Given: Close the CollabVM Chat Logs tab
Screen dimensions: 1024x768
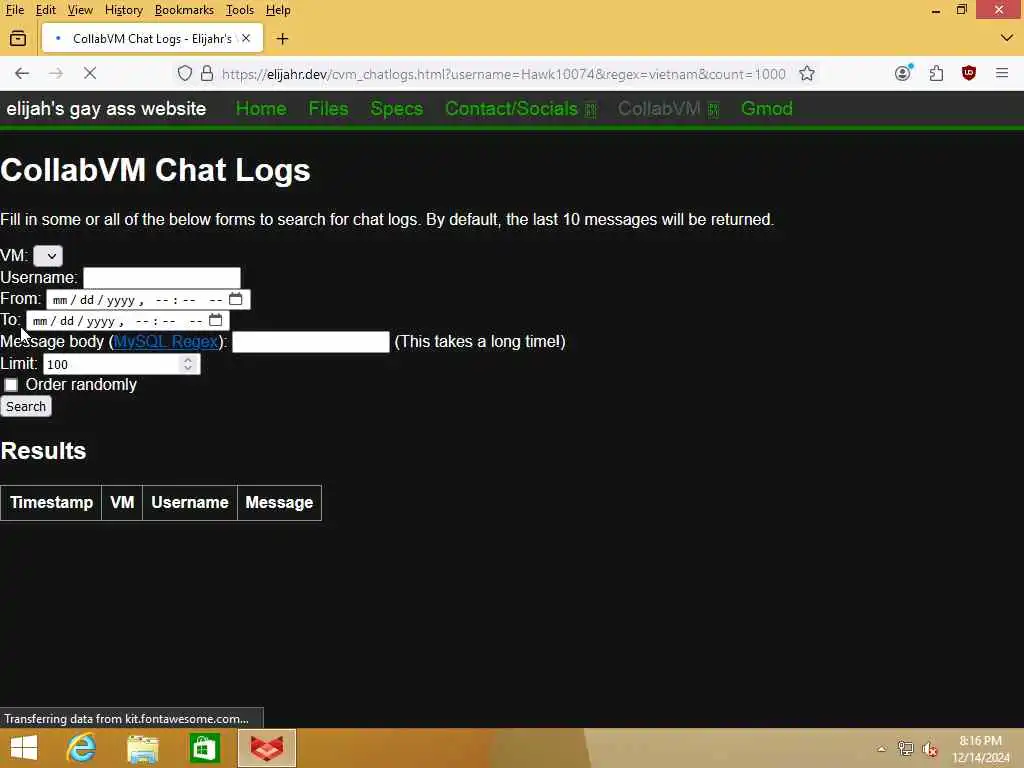Looking at the screenshot, I should (x=246, y=39).
